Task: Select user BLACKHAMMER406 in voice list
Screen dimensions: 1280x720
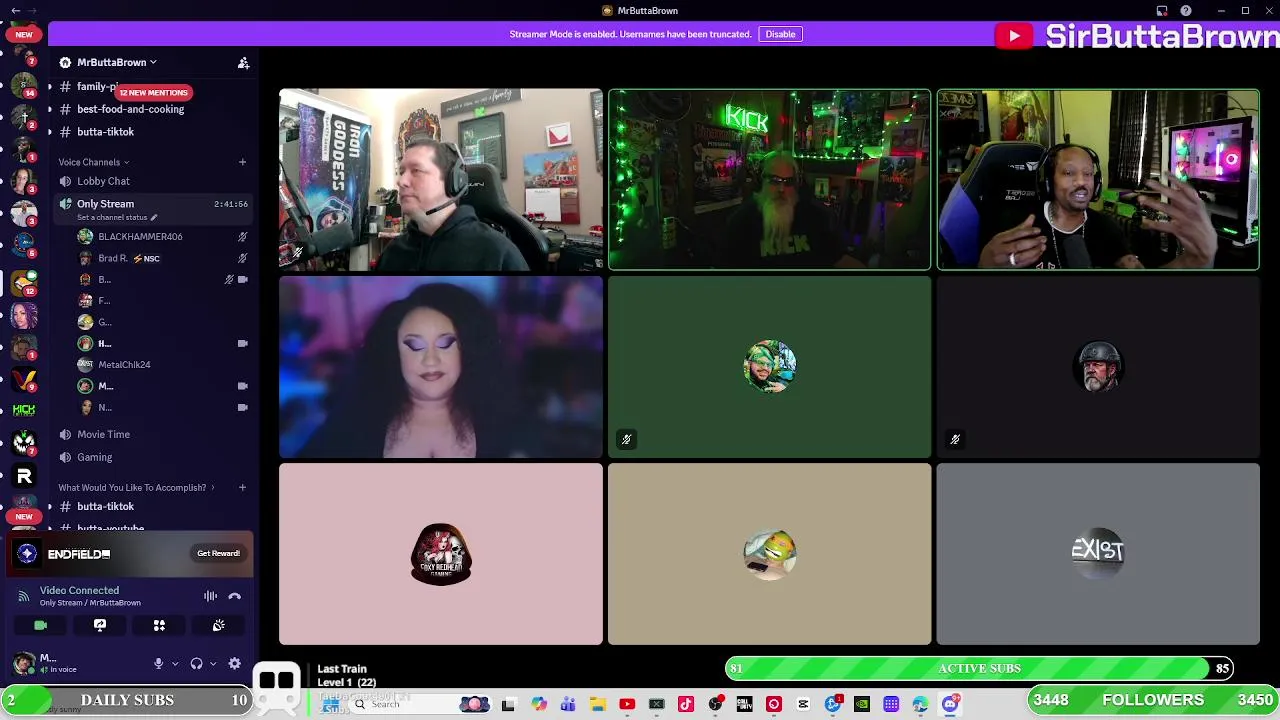Action: click(x=140, y=237)
